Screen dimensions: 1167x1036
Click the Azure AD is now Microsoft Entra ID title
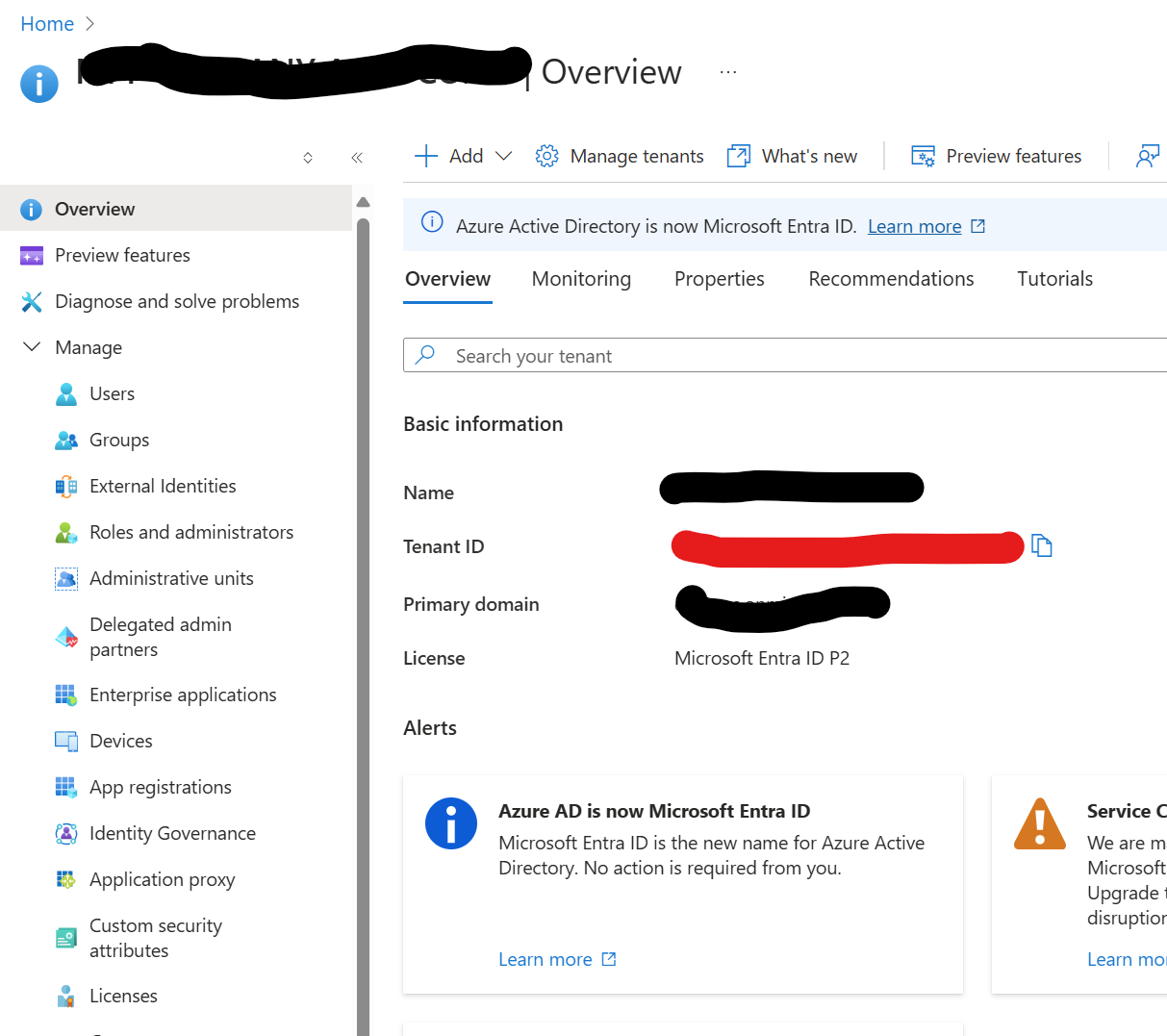654,811
